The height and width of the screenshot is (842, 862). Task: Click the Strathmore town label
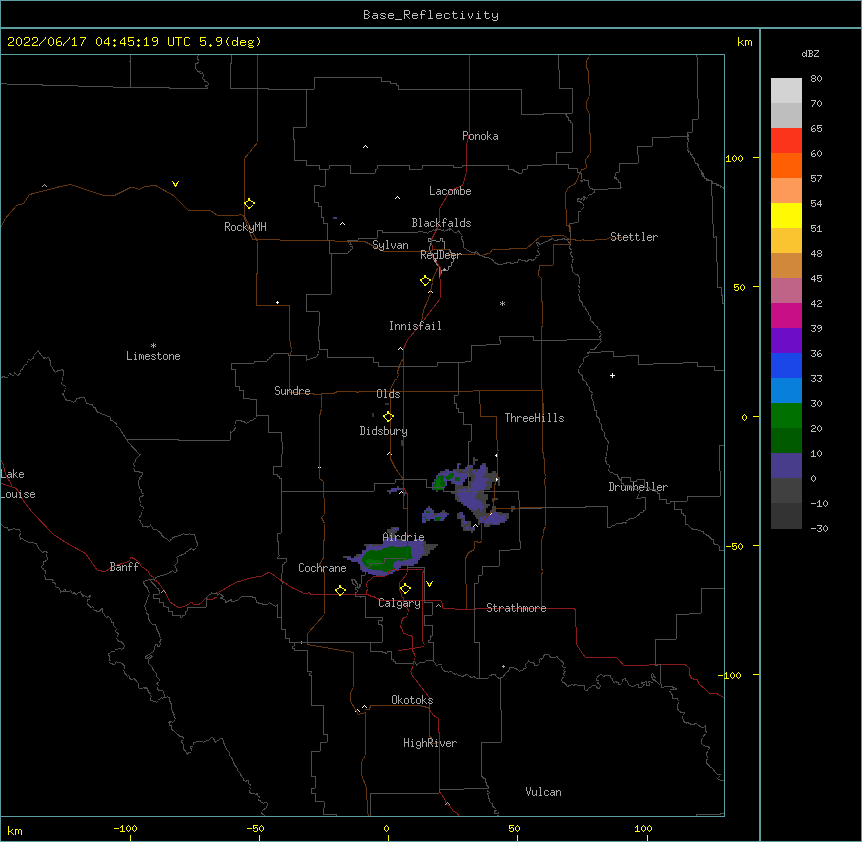516,608
